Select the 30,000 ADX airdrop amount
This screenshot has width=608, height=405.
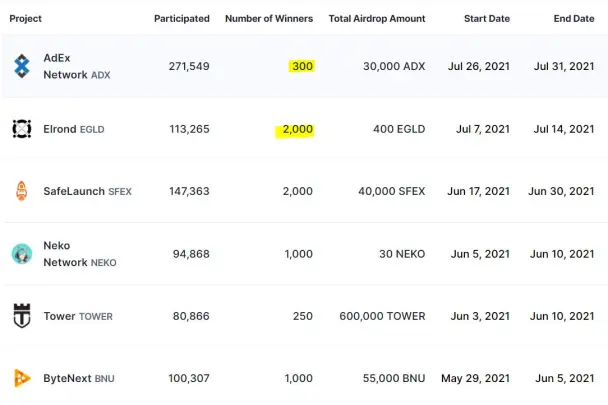[x=394, y=66]
